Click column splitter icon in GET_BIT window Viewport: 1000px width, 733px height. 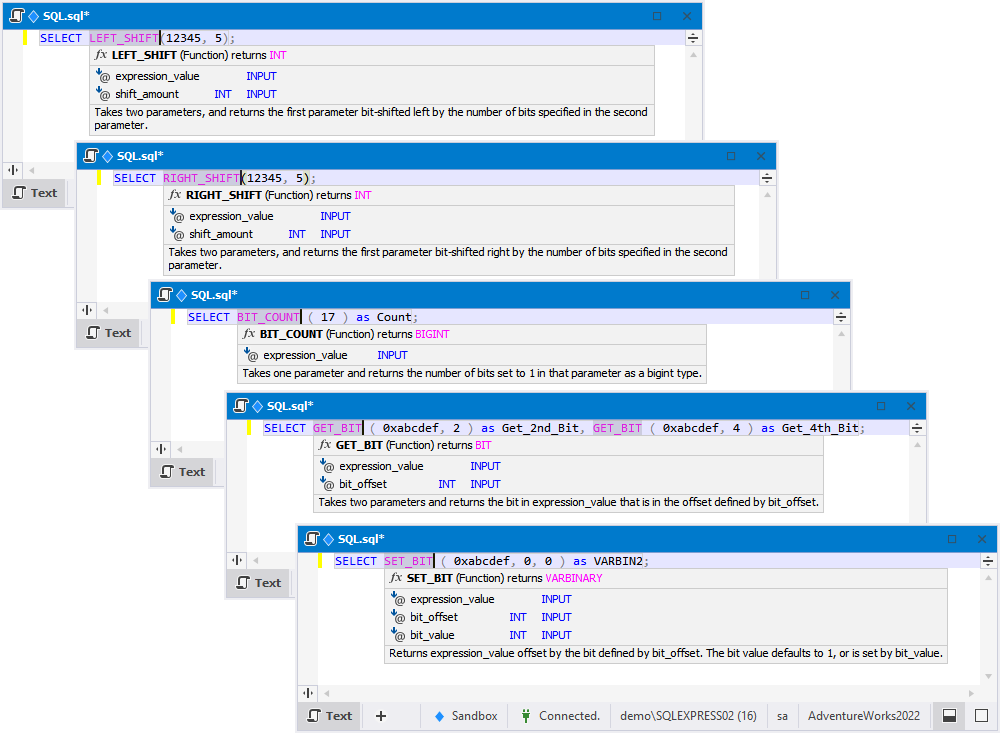(x=237, y=560)
